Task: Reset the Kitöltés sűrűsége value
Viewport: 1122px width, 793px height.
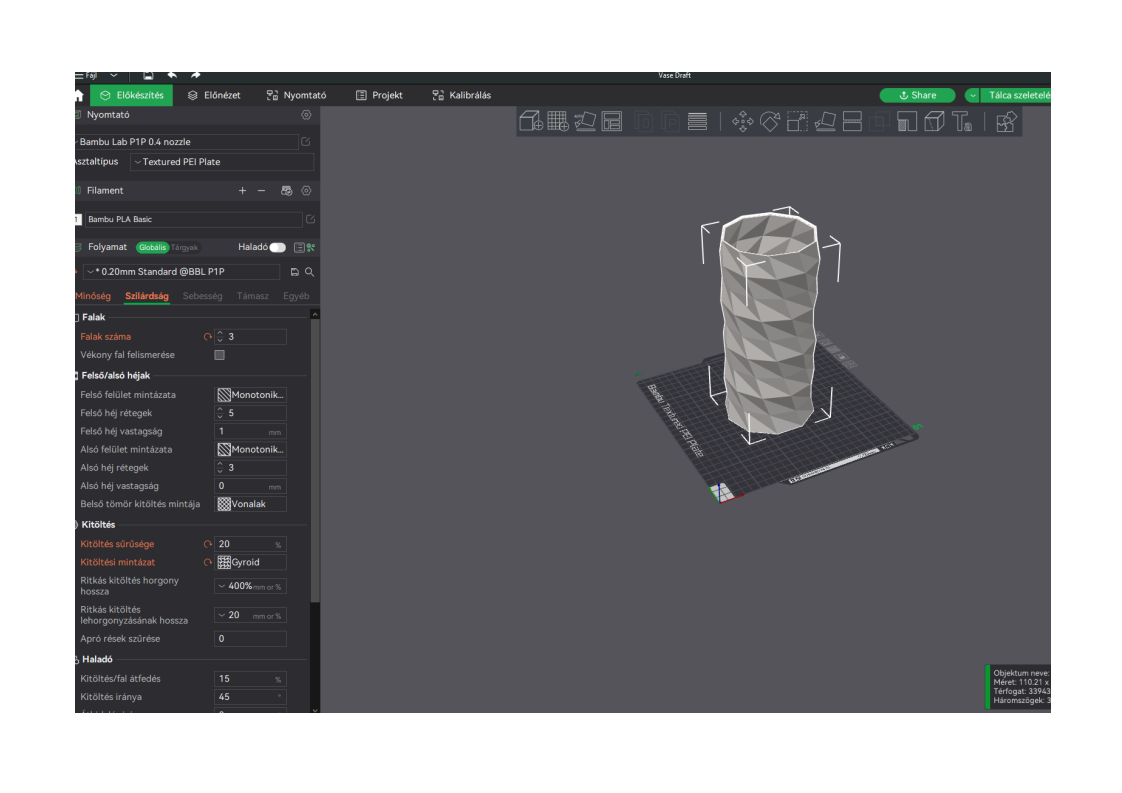Action: [x=208, y=545]
